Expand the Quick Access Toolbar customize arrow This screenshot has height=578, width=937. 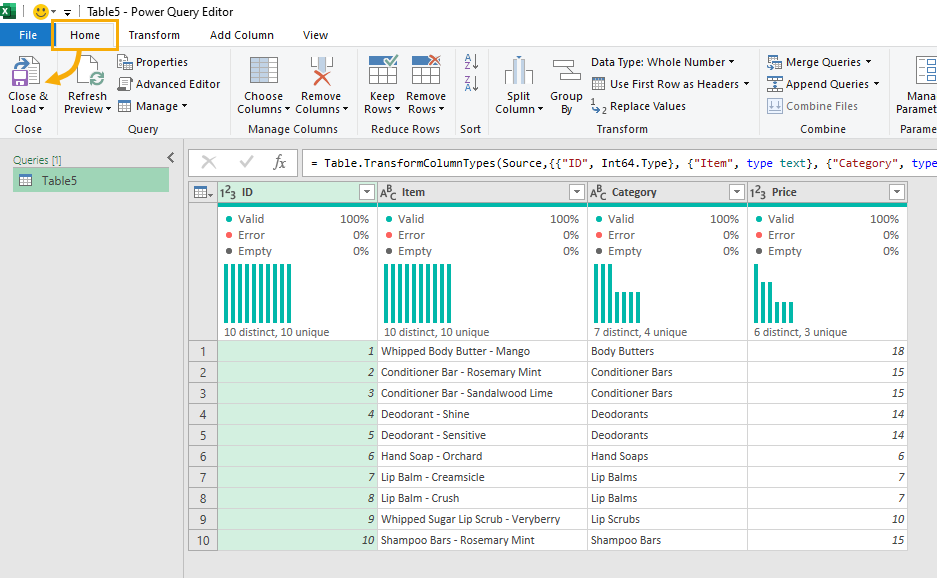(67, 12)
